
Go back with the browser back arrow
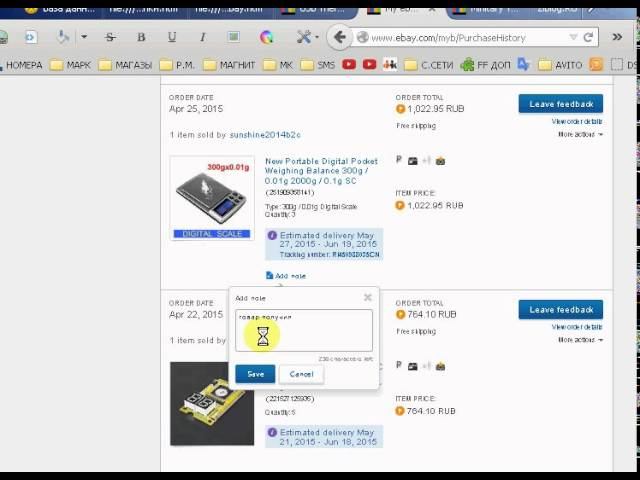point(339,37)
